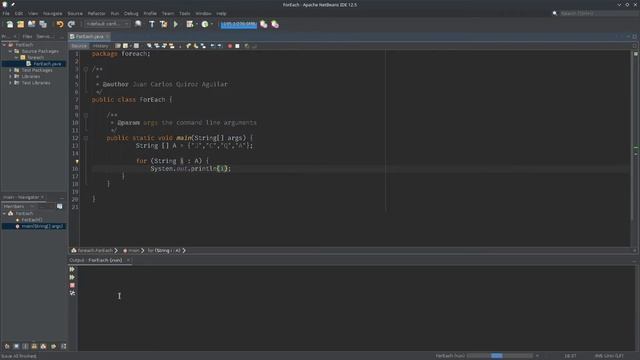Re-run the output with top green arrows icon
This screenshot has width=640, height=360.
point(72,269)
